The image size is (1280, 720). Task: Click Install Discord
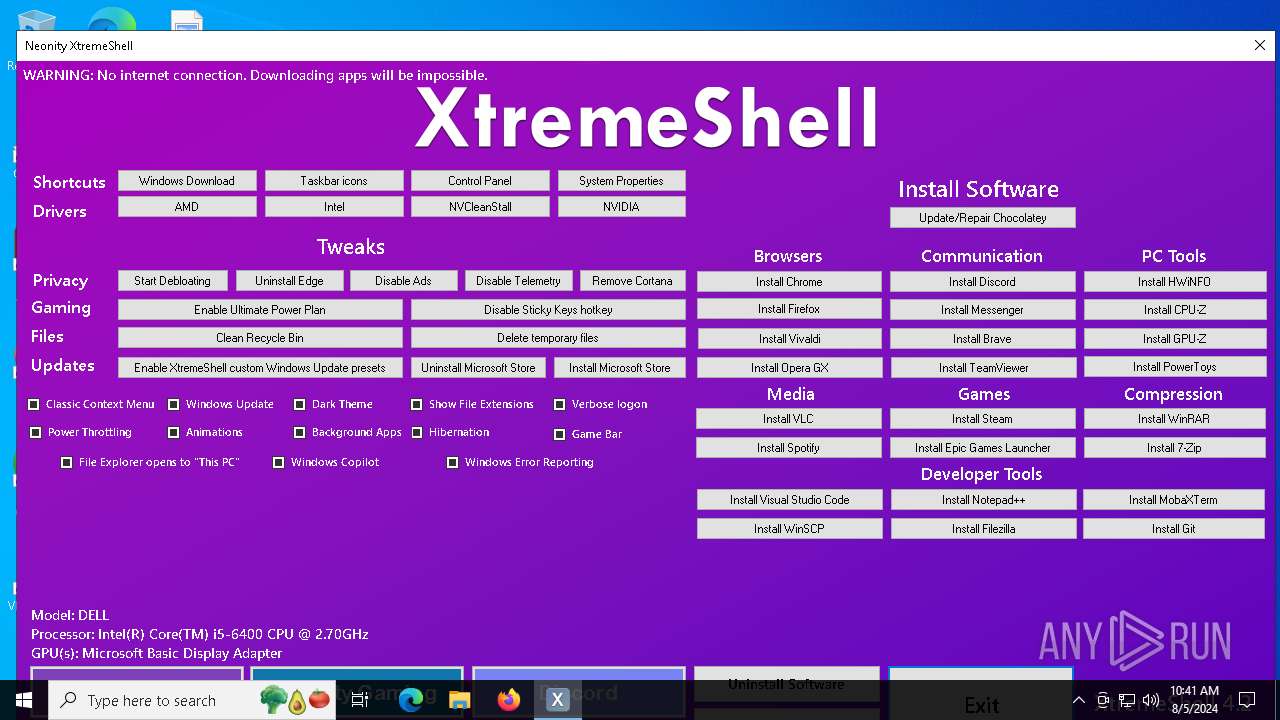click(x=982, y=282)
